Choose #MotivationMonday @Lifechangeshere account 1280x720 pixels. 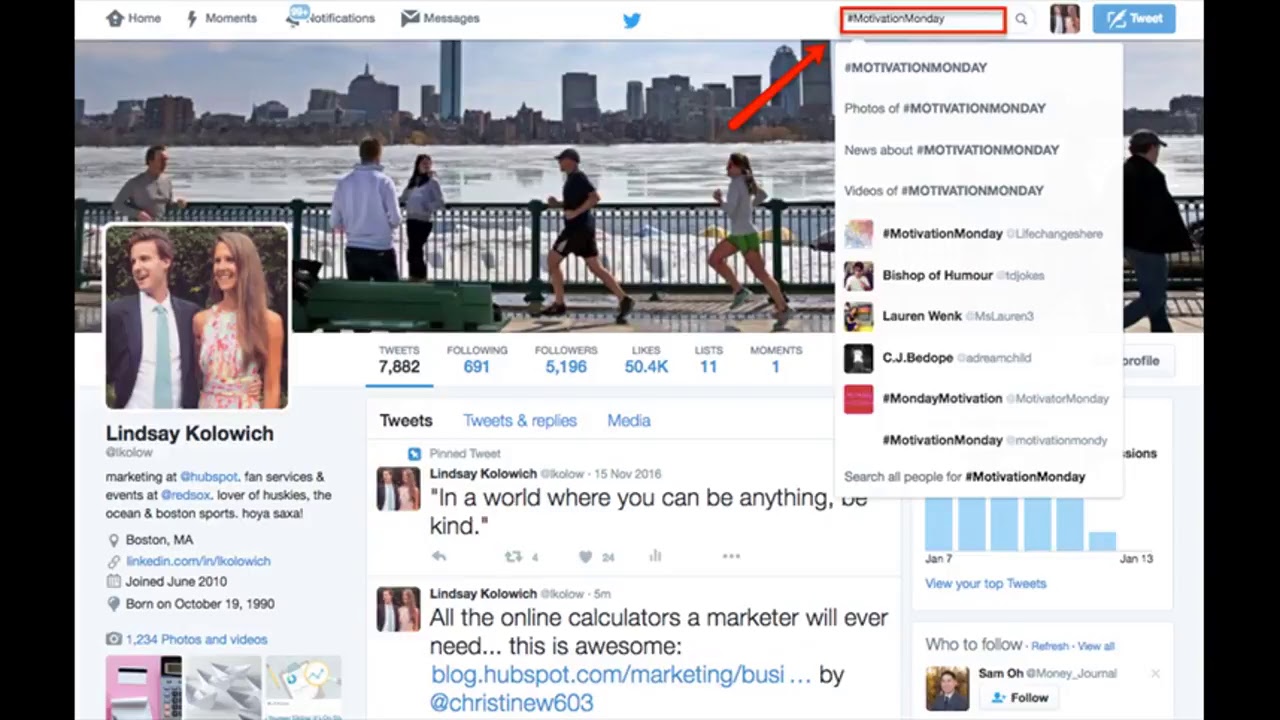[x=979, y=234]
